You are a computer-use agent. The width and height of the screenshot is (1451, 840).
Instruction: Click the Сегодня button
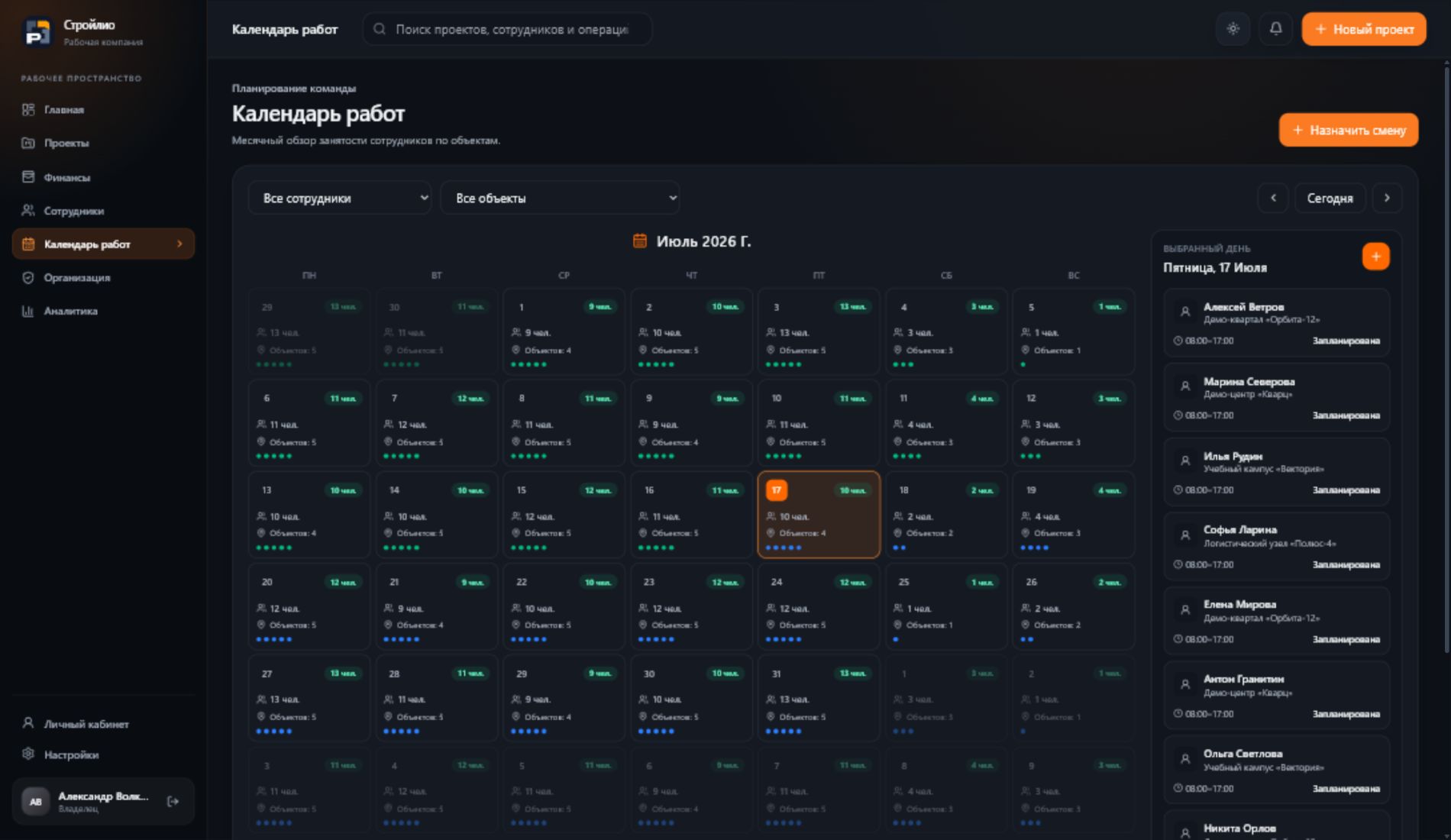(1330, 199)
